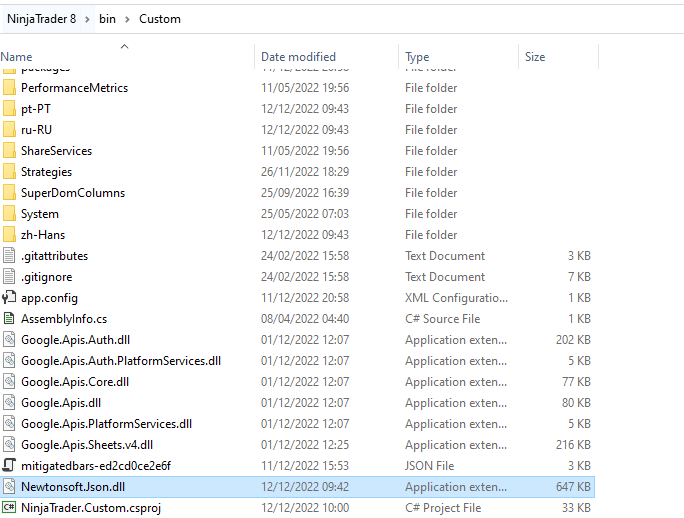Screen dimensions: 684x518
Task: Go to NinjaTrader 8 in breadcrumb
Action: point(41,19)
